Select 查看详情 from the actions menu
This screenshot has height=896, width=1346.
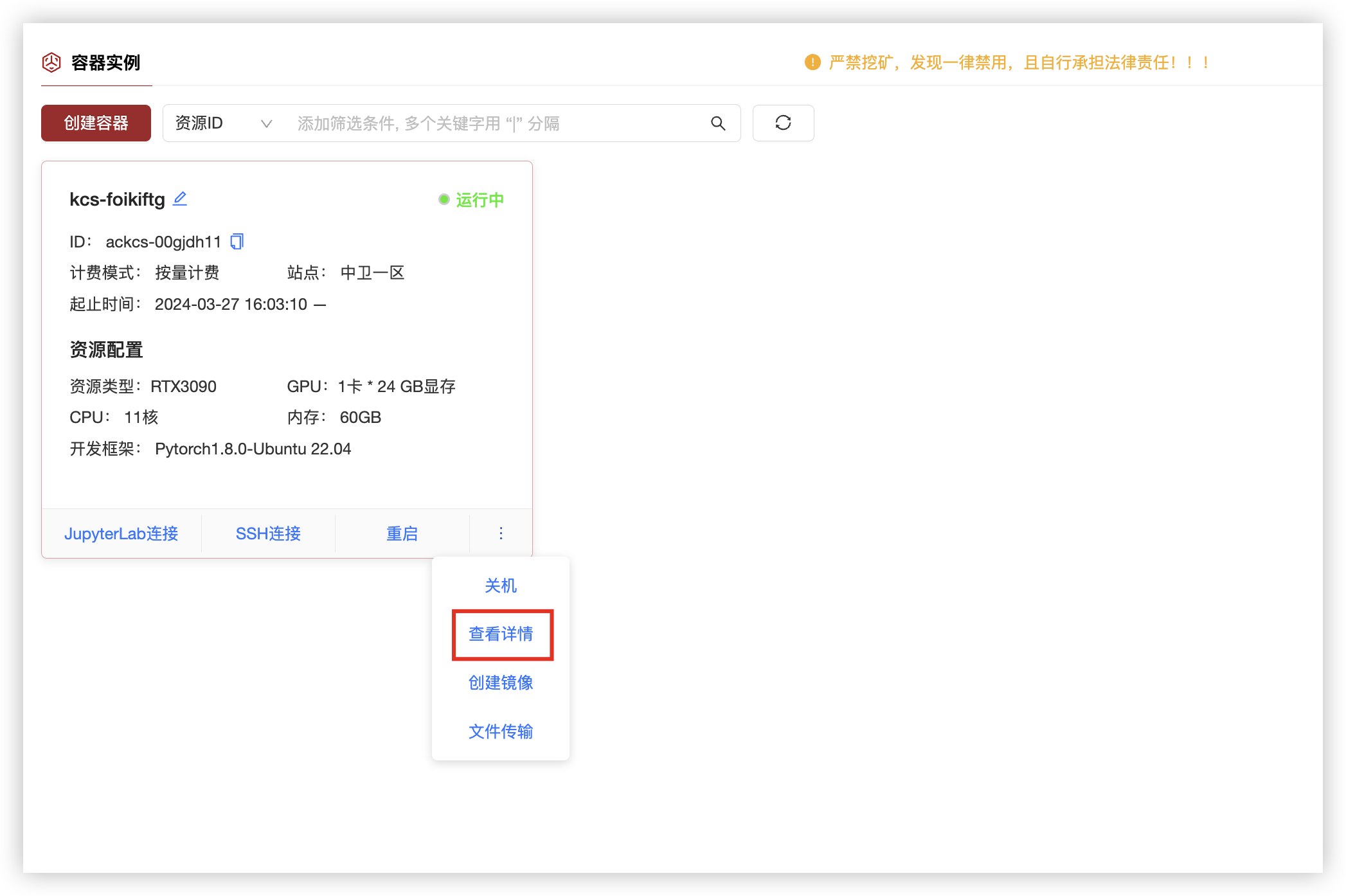[502, 634]
